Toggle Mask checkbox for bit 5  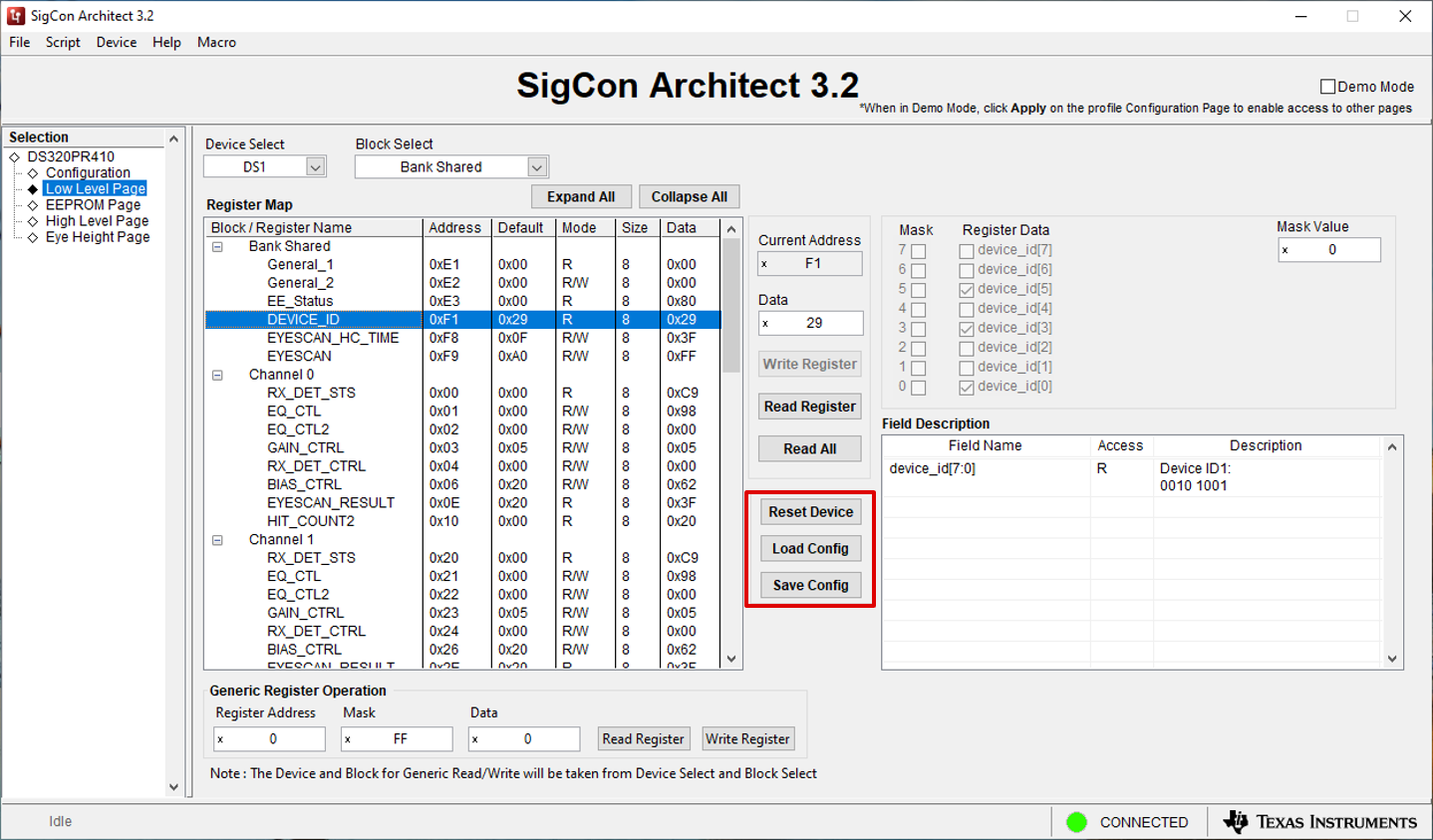[919, 290]
